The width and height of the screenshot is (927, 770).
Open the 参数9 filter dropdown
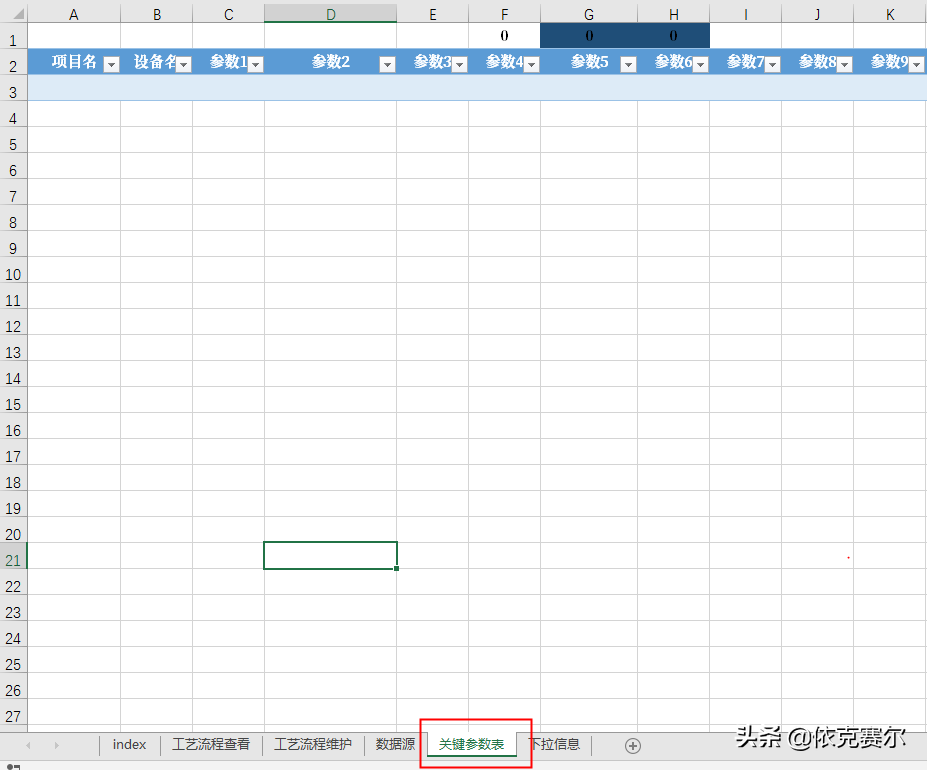pyautogui.click(x=917, y=64)
